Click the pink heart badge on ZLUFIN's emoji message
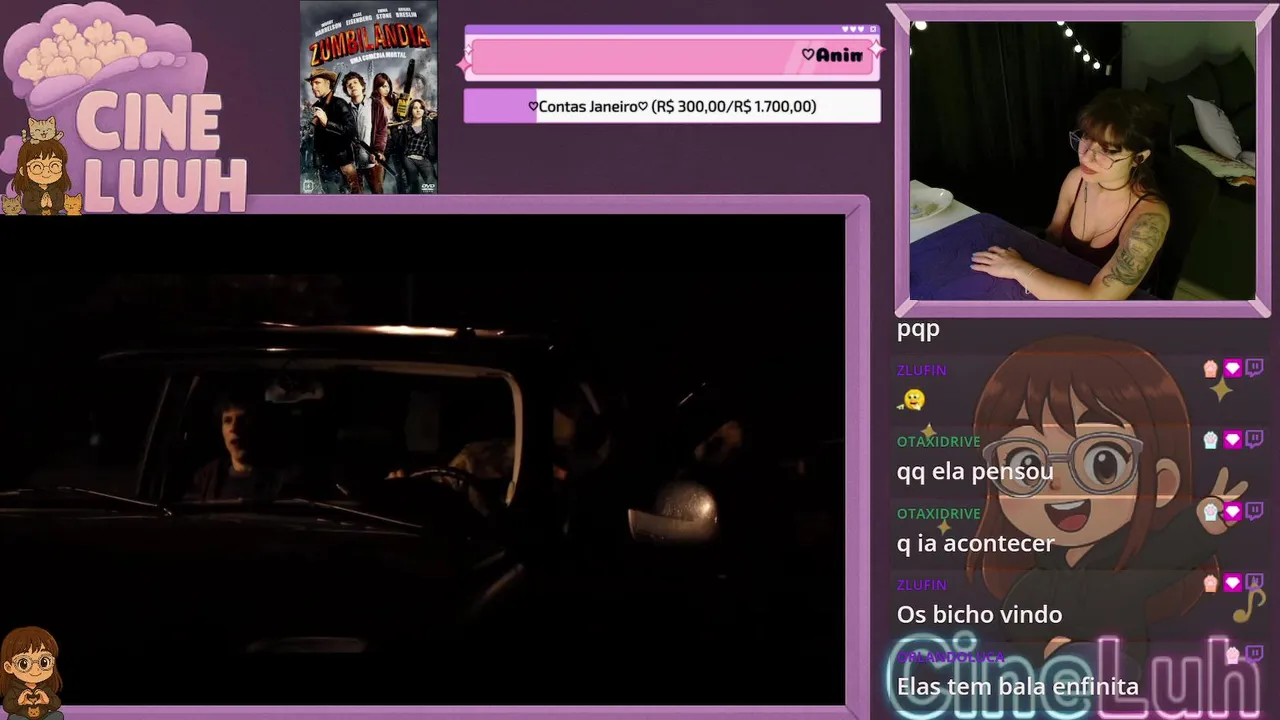1280x720 pixels. [x=1232, y=368]
